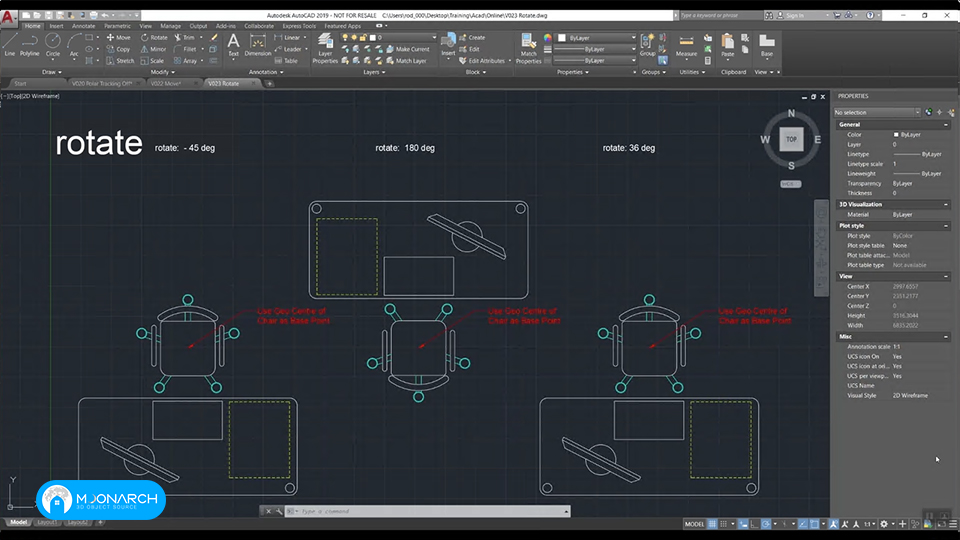This screenshot has height=540, width=960.
Task: Toggle dynamic input in status bar
Action: click(743, 524)
